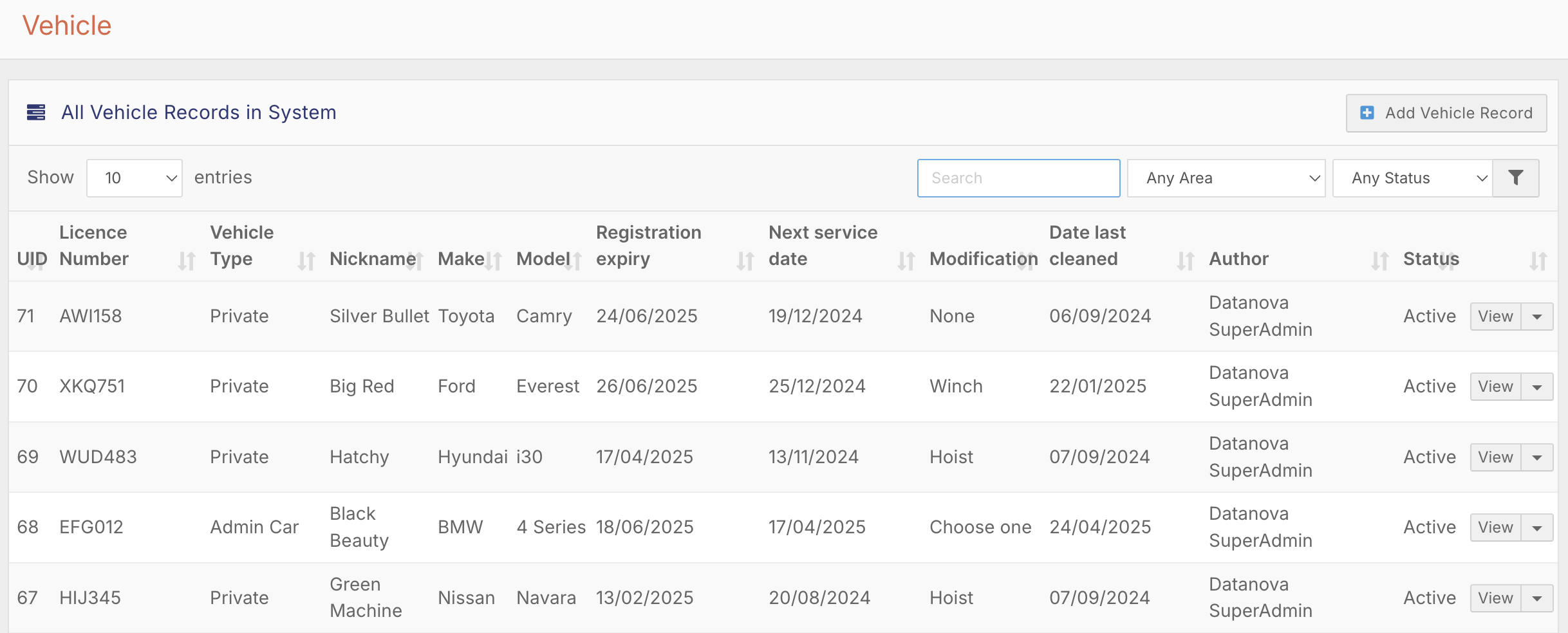
Task: Expand action menu arrow for XKQ751 row
Action: (x=1537, y=387)
